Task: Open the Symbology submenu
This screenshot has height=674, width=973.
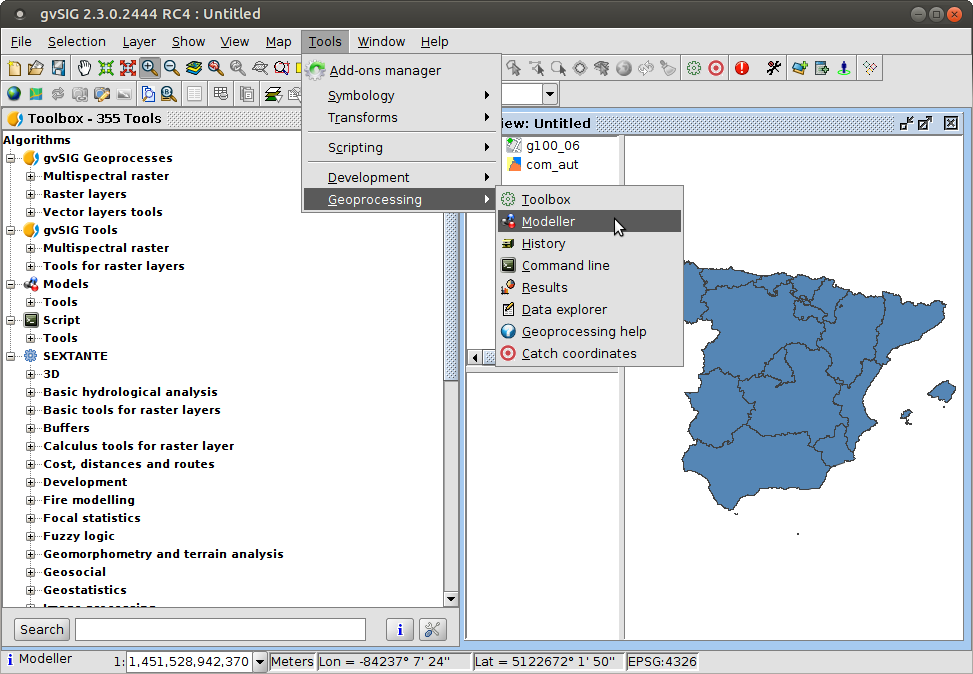Action: (361, 96)
